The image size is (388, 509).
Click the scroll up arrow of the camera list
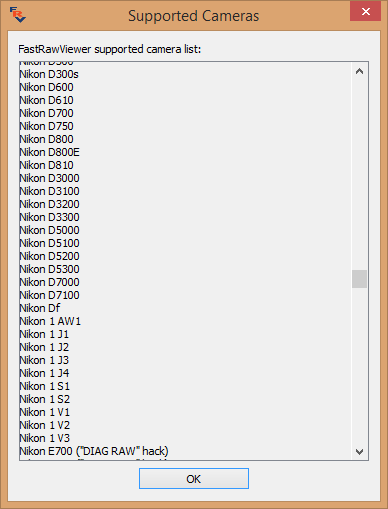(359, 71)
